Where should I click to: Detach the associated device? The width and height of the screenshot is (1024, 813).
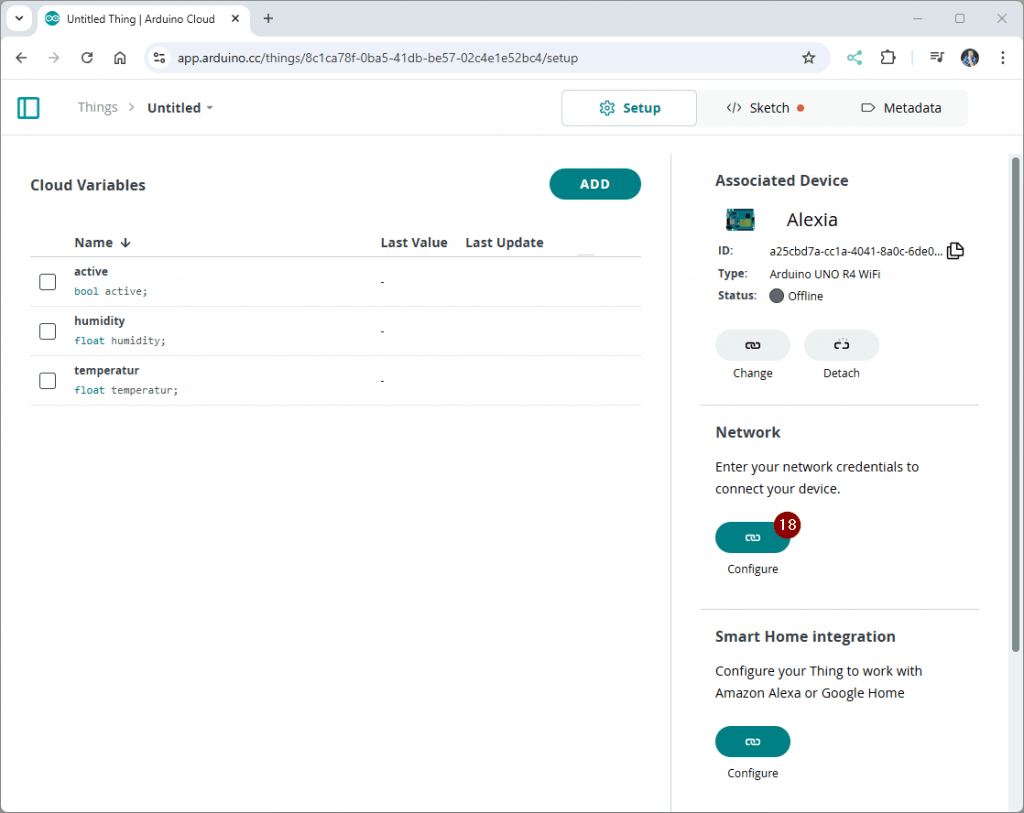841,345
